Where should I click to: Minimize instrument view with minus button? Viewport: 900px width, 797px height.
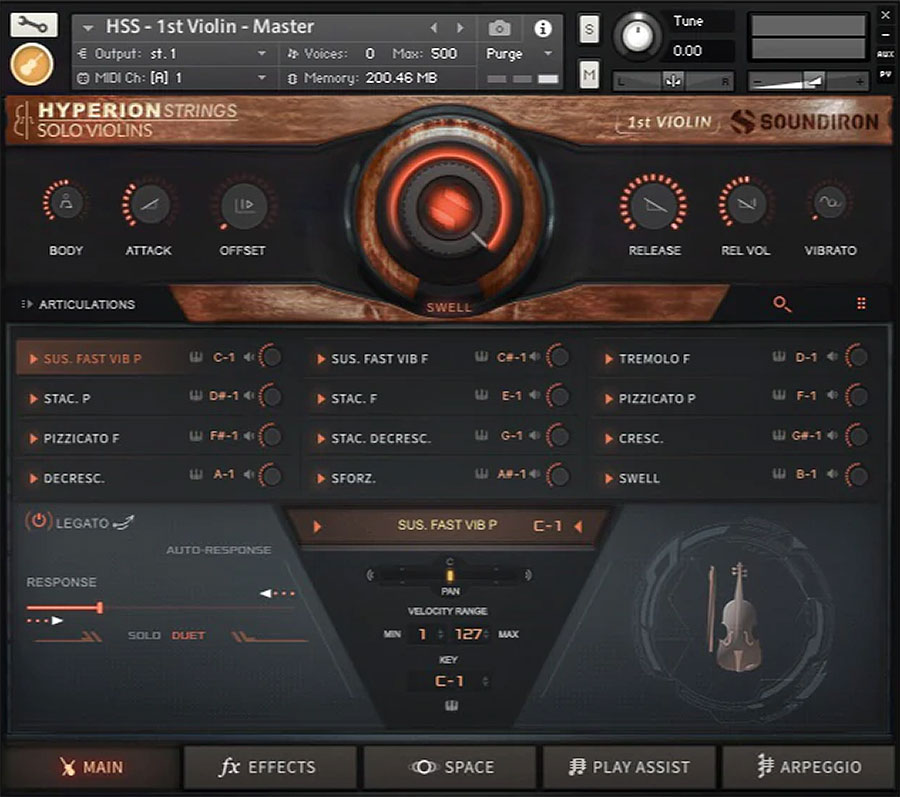pos(886,35)
